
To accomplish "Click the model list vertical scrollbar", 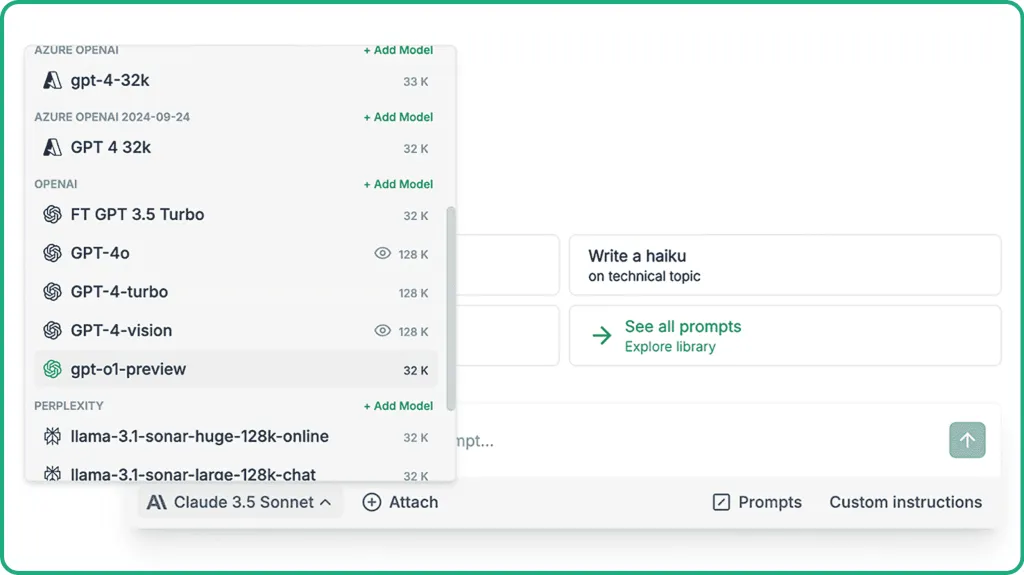I will (x=451, y=308).
